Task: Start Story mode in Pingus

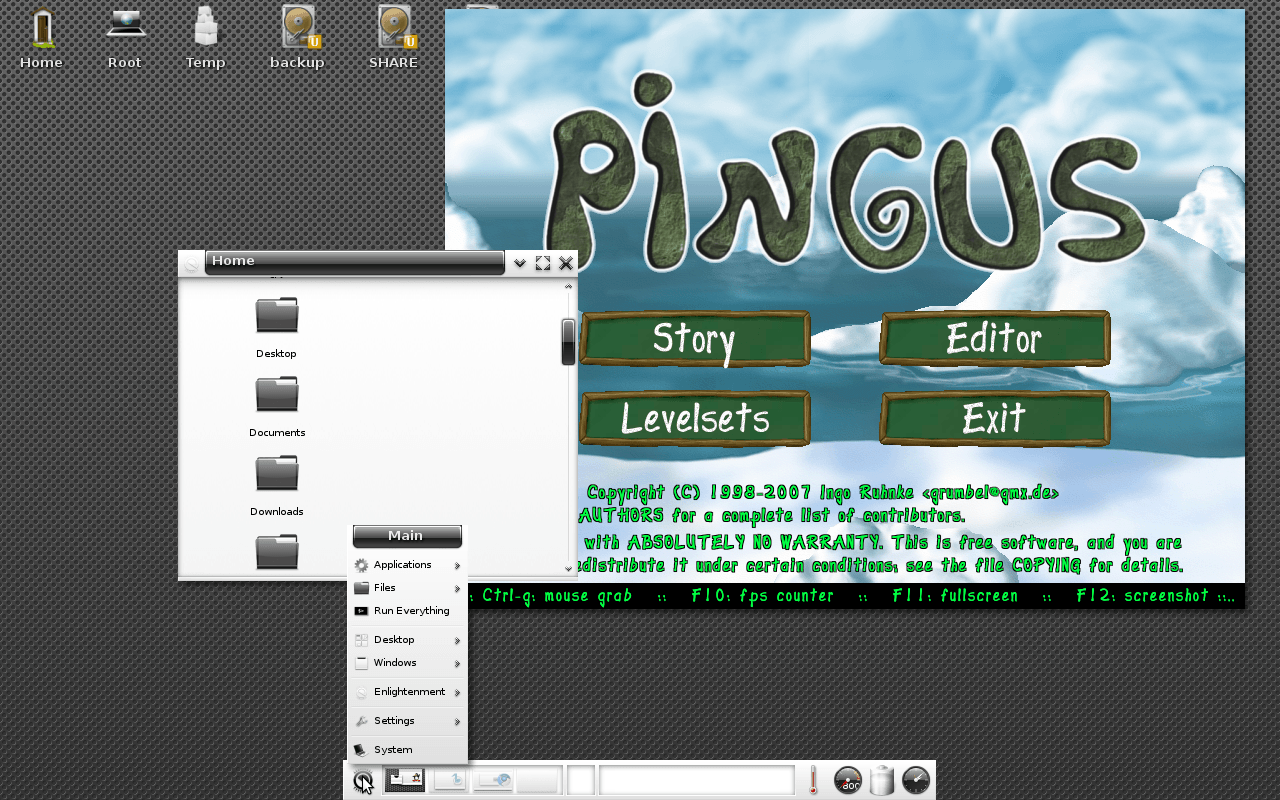Action: click(x=695, y=339)
